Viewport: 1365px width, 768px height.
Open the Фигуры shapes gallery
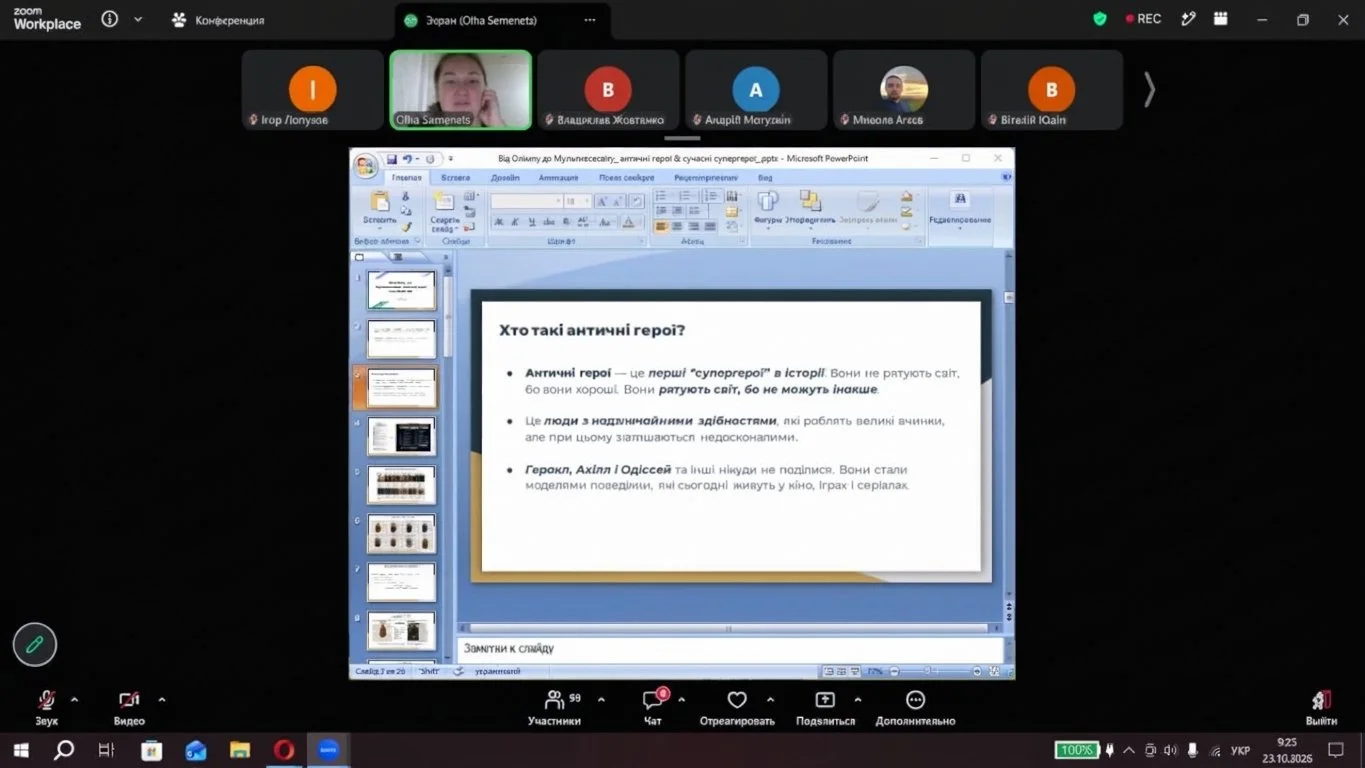click(x=768, y=208)
